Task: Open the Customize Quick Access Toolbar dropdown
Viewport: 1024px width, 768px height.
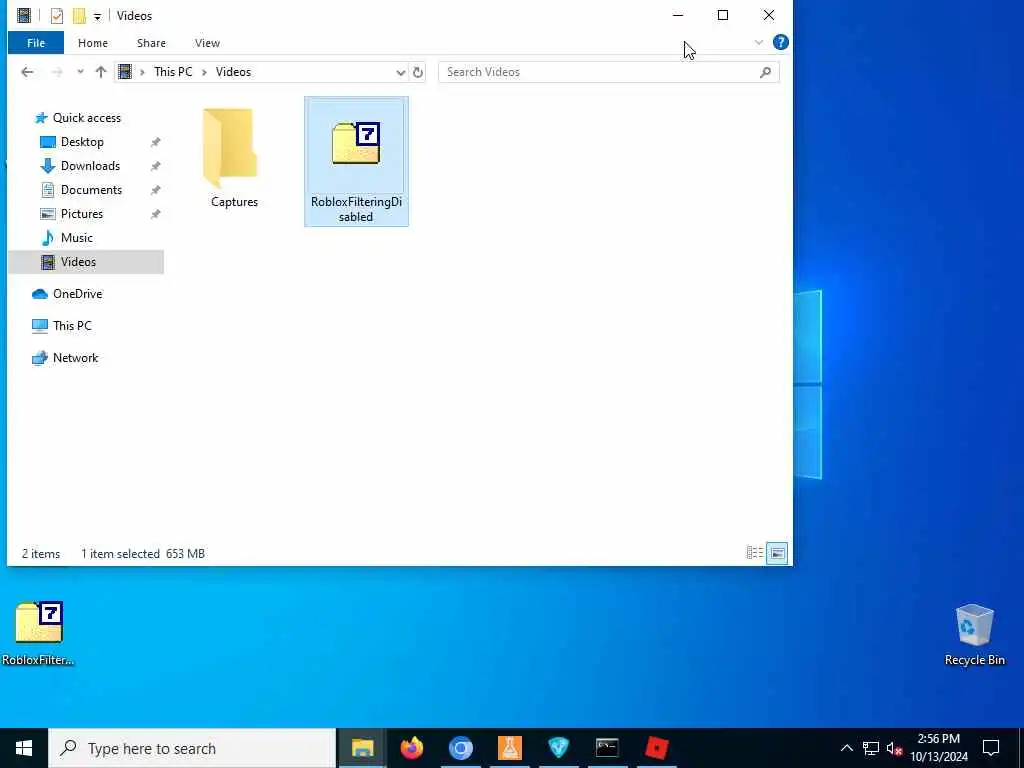Action: pyautogui.click(x=97, y=17)
